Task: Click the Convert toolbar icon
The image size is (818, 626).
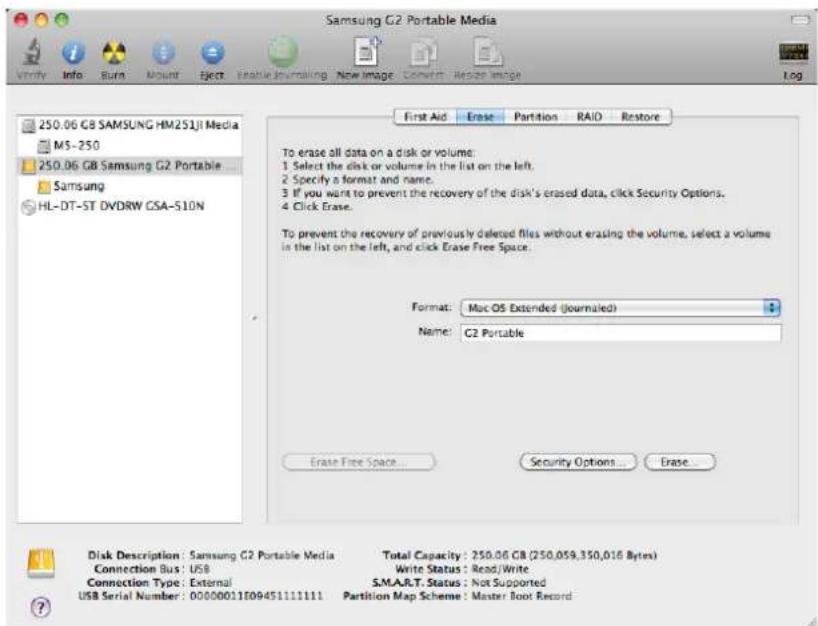Action: [423, 53]
